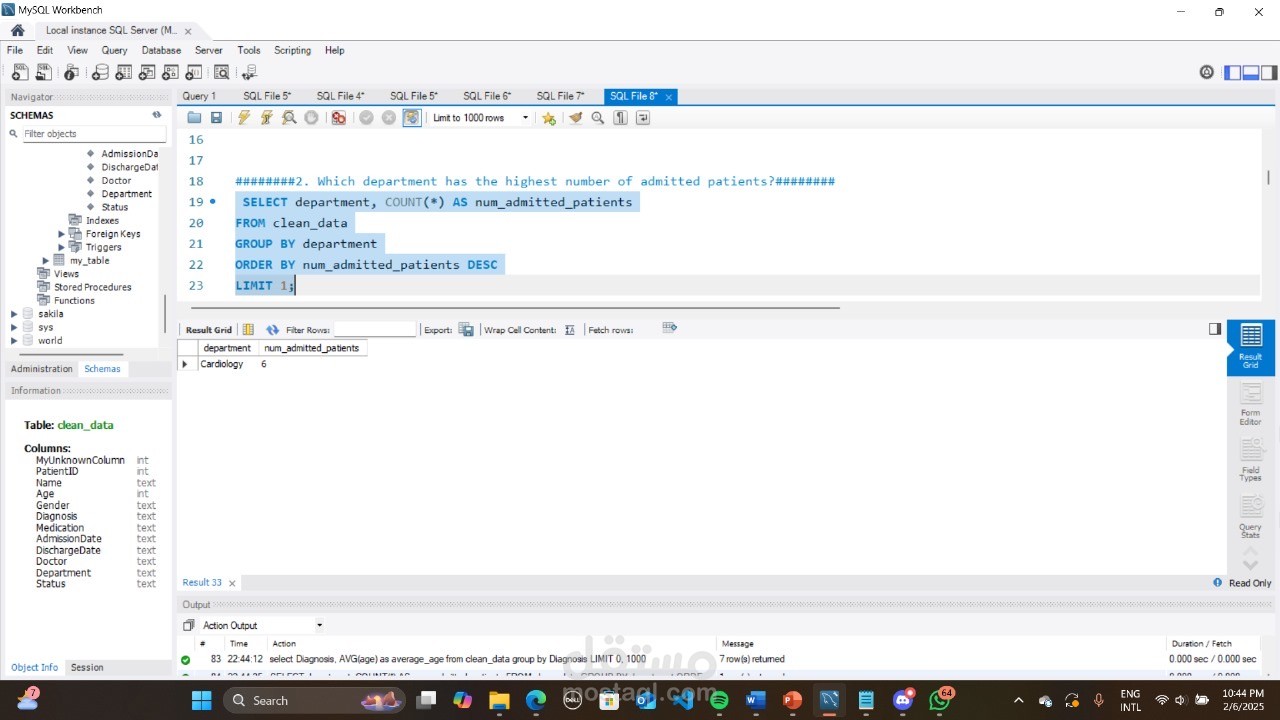Refresh the result grid data

(272, 330)
